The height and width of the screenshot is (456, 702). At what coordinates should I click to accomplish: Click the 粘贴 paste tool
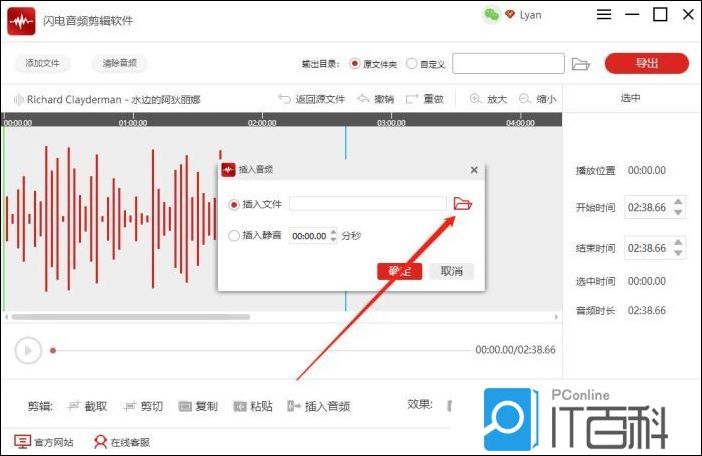point(253,406)
